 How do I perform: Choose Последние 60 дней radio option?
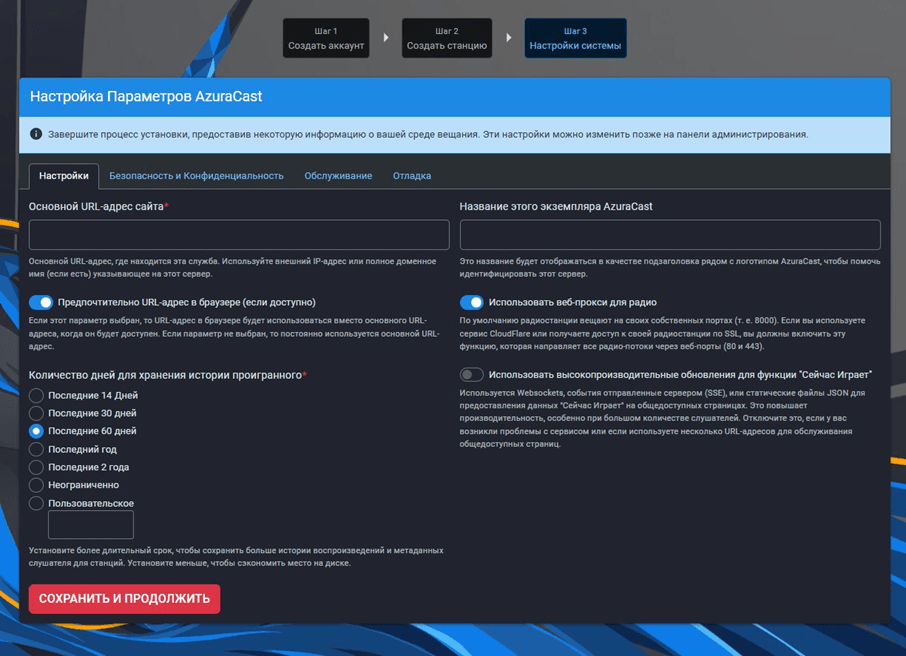(36, 431)
